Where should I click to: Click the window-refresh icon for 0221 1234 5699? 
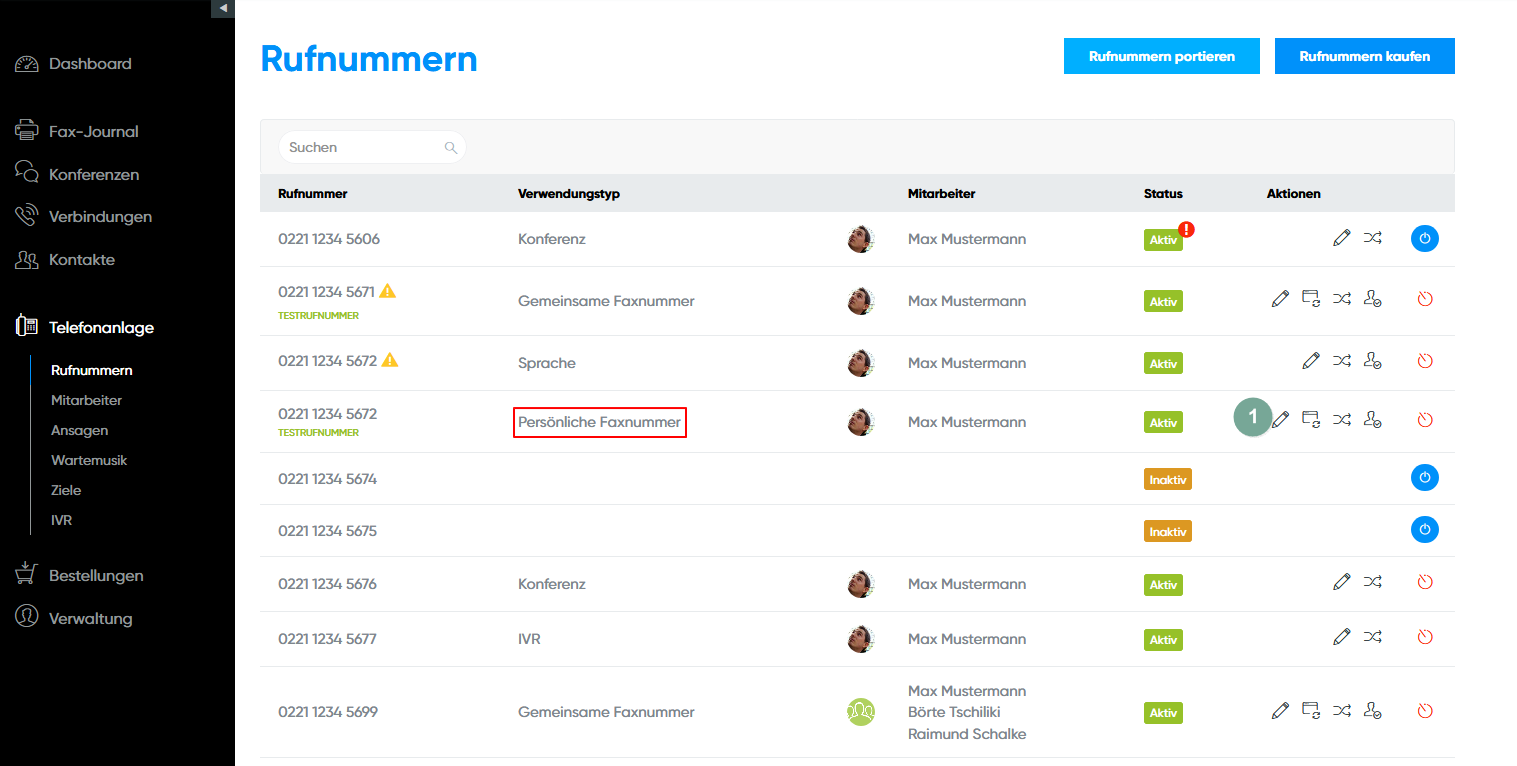click(x=1310, y=710)
